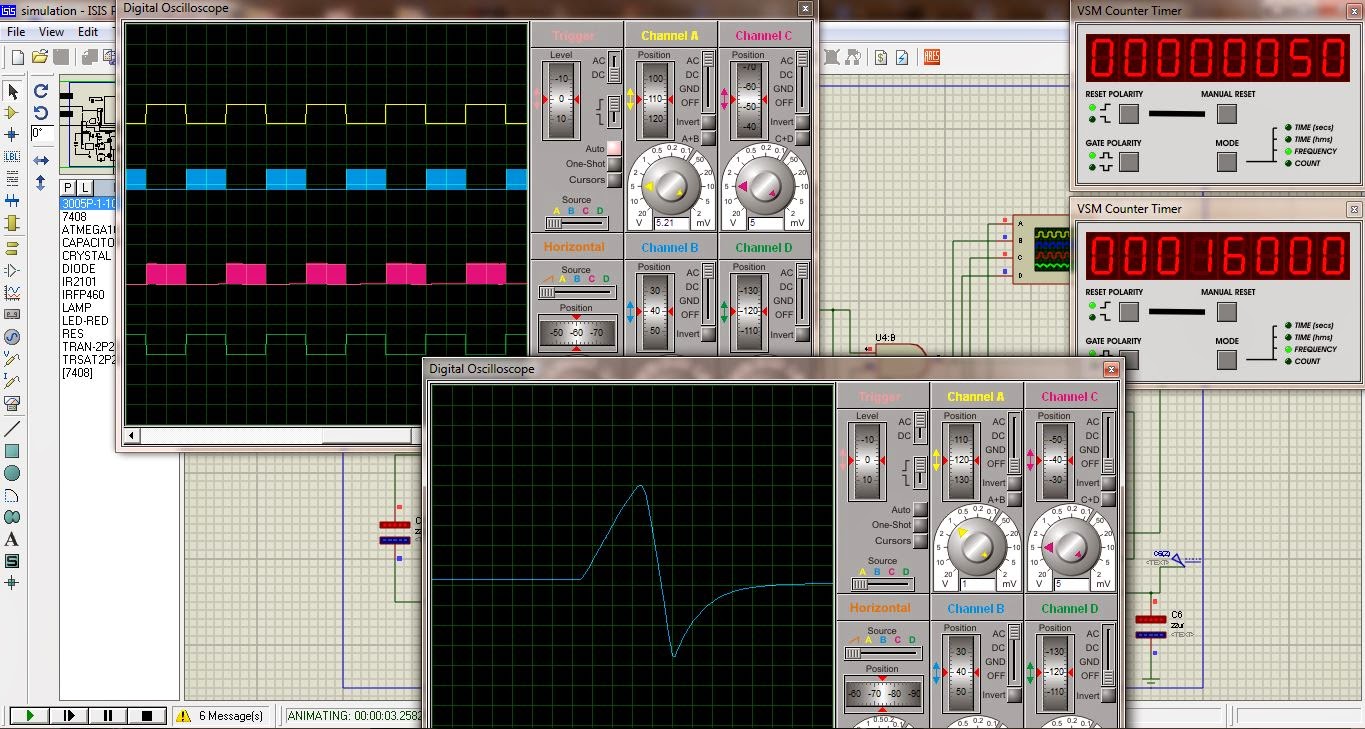1365x729 pixels.
Task: Select the Text Script Mode tool
Action: (12, 178)
